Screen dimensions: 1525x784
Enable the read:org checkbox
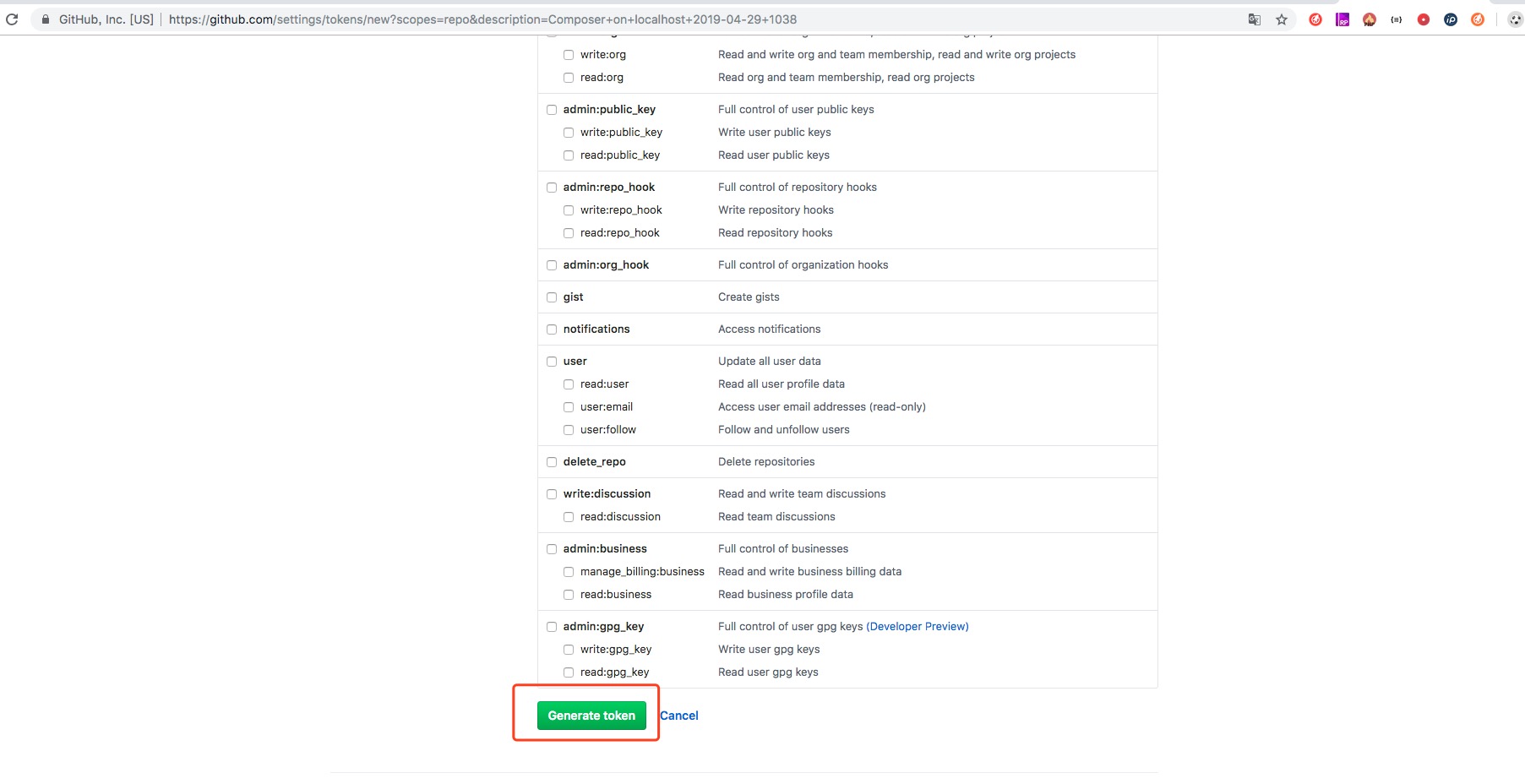coord(569,78)
